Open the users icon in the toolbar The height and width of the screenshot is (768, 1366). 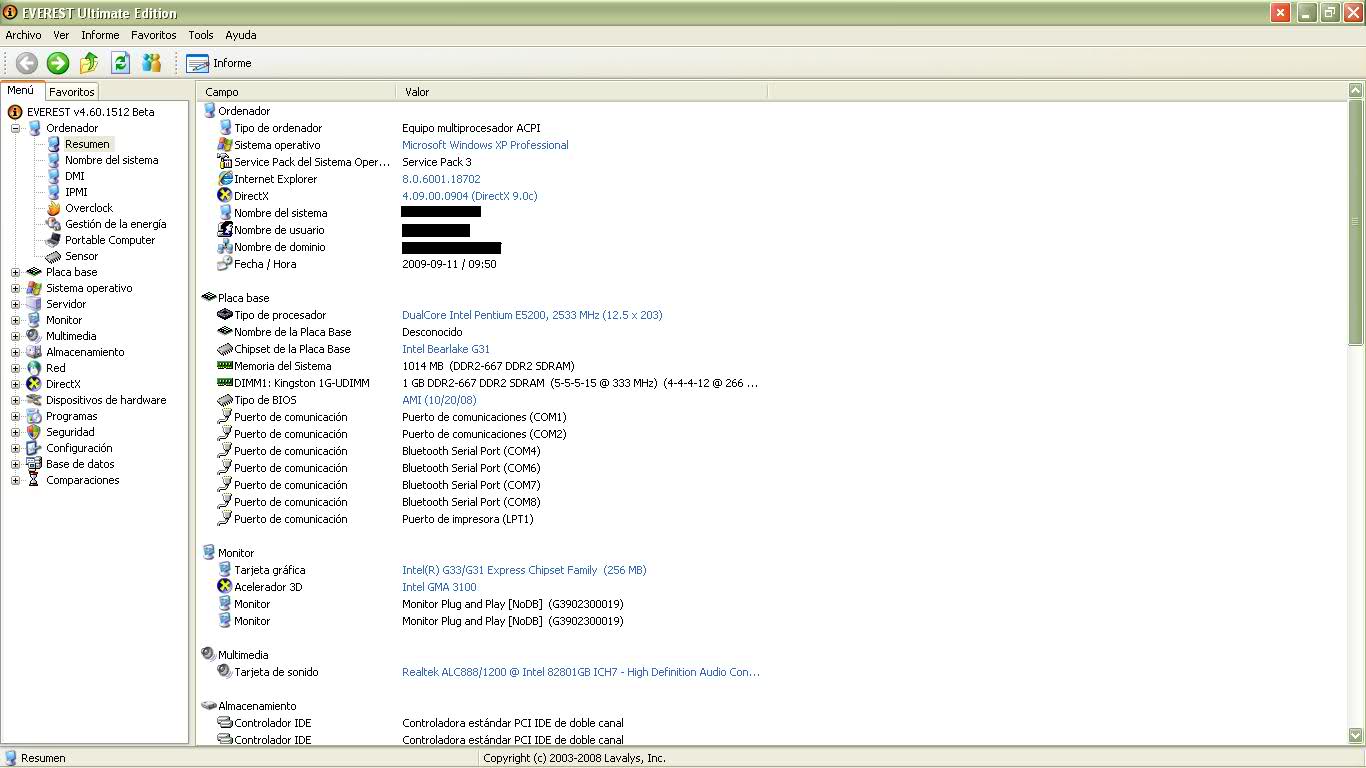pyautogui.click(x=151, y=63)
